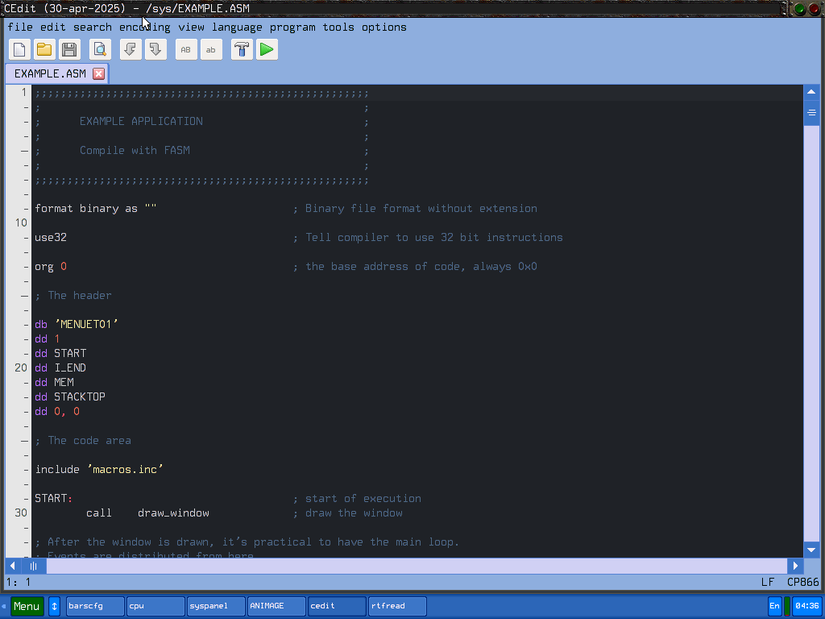Click the compile hammer icon
Image resolution: width=825 pixels, height=619 pixels.
(x=242, y=49)
